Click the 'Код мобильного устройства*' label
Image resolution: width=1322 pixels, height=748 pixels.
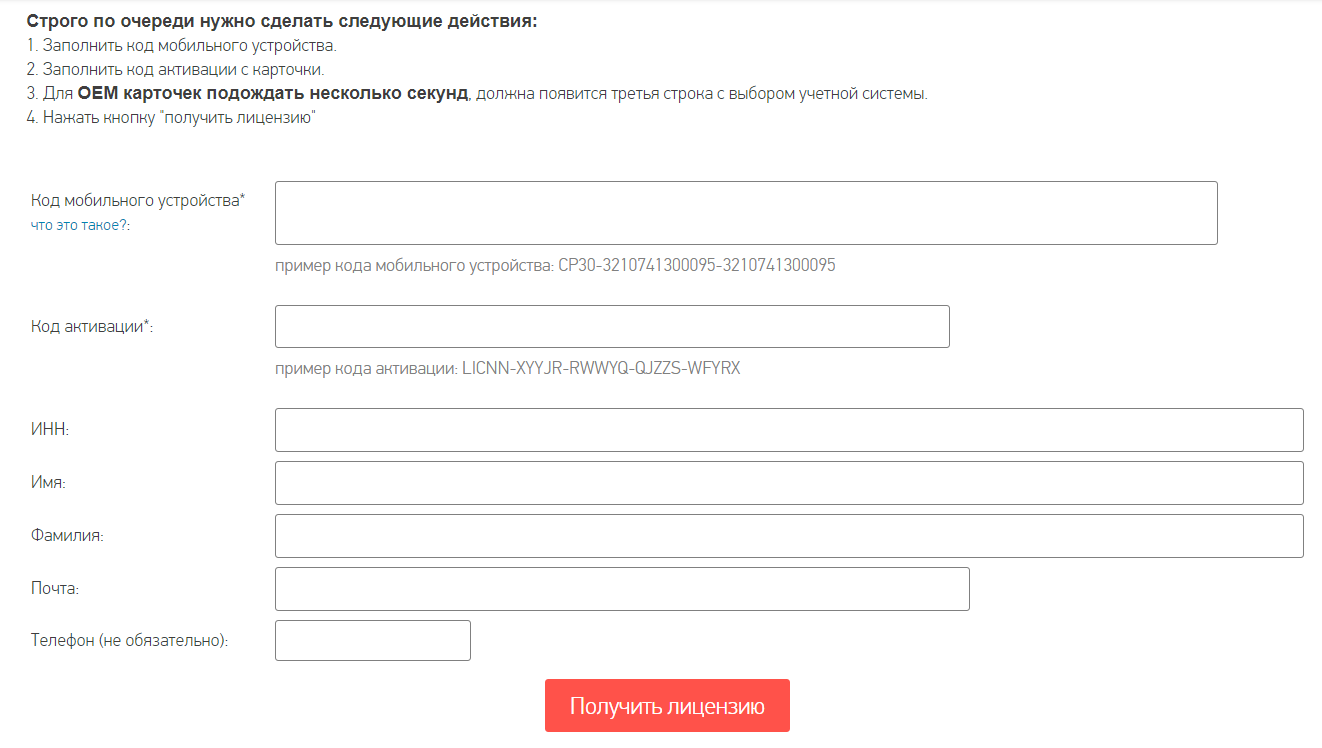point(138,200)
